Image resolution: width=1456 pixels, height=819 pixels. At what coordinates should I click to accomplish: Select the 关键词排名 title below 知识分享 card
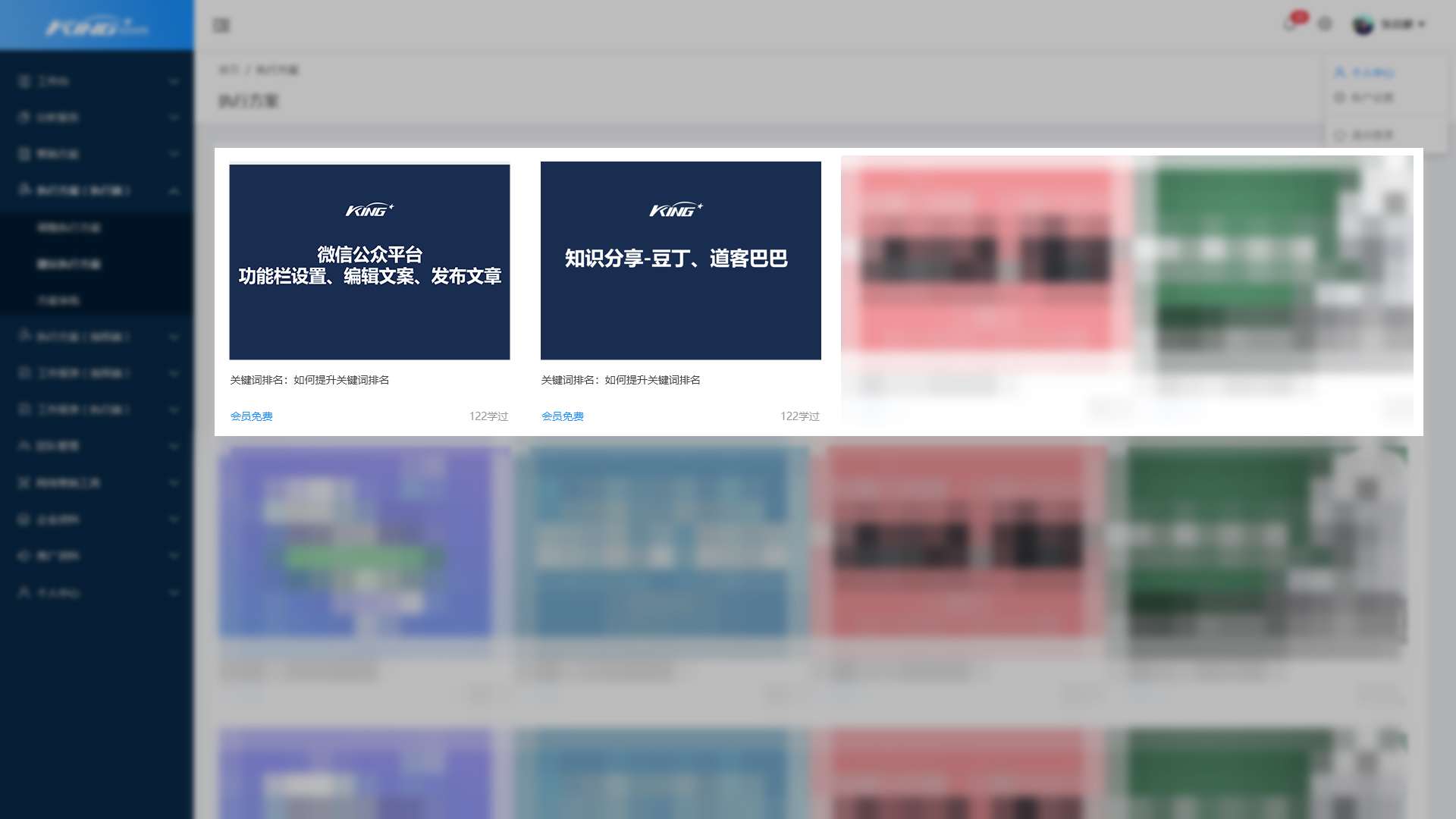tap(620, 380)
